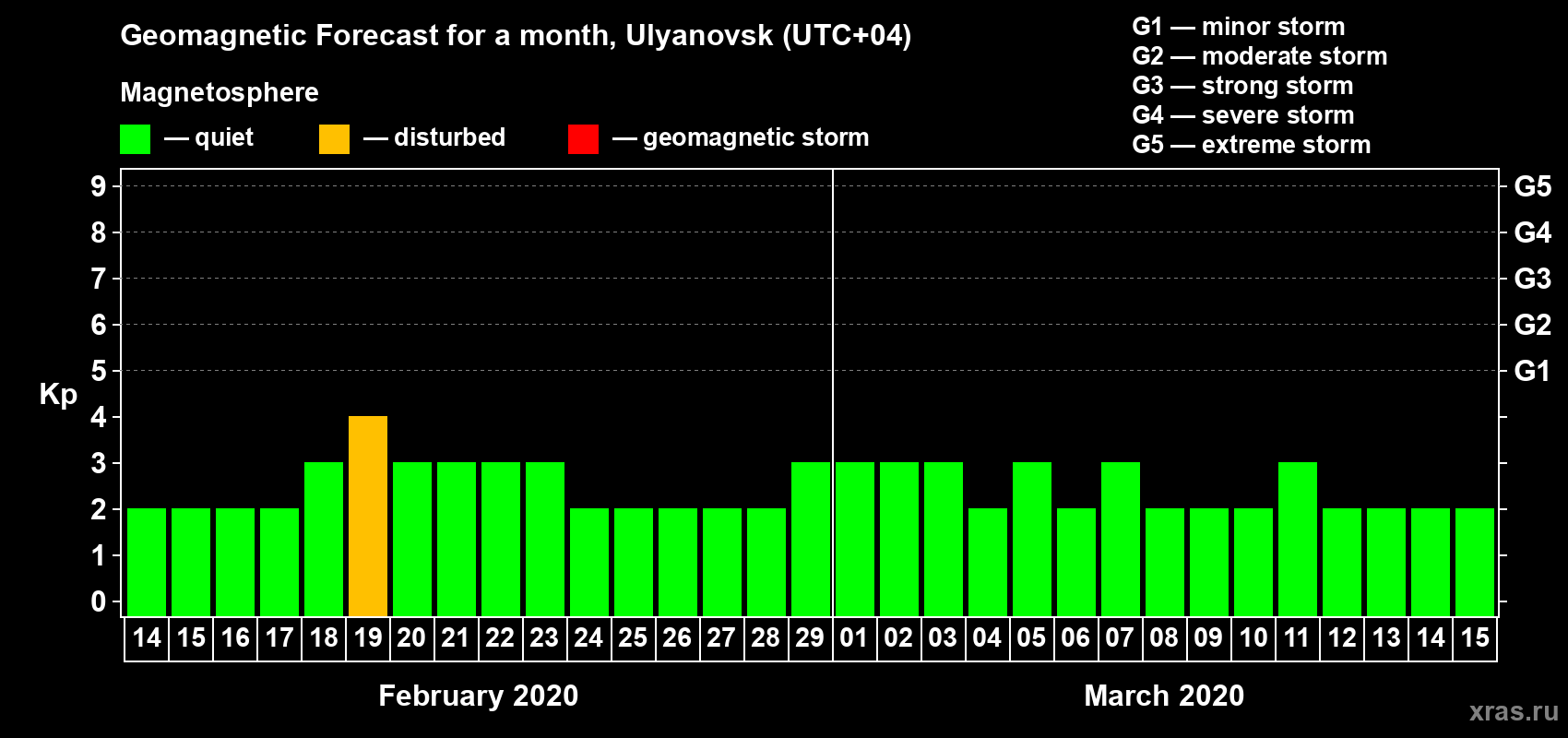
Task: Click the Kp axis value 7
Action: 98,279
